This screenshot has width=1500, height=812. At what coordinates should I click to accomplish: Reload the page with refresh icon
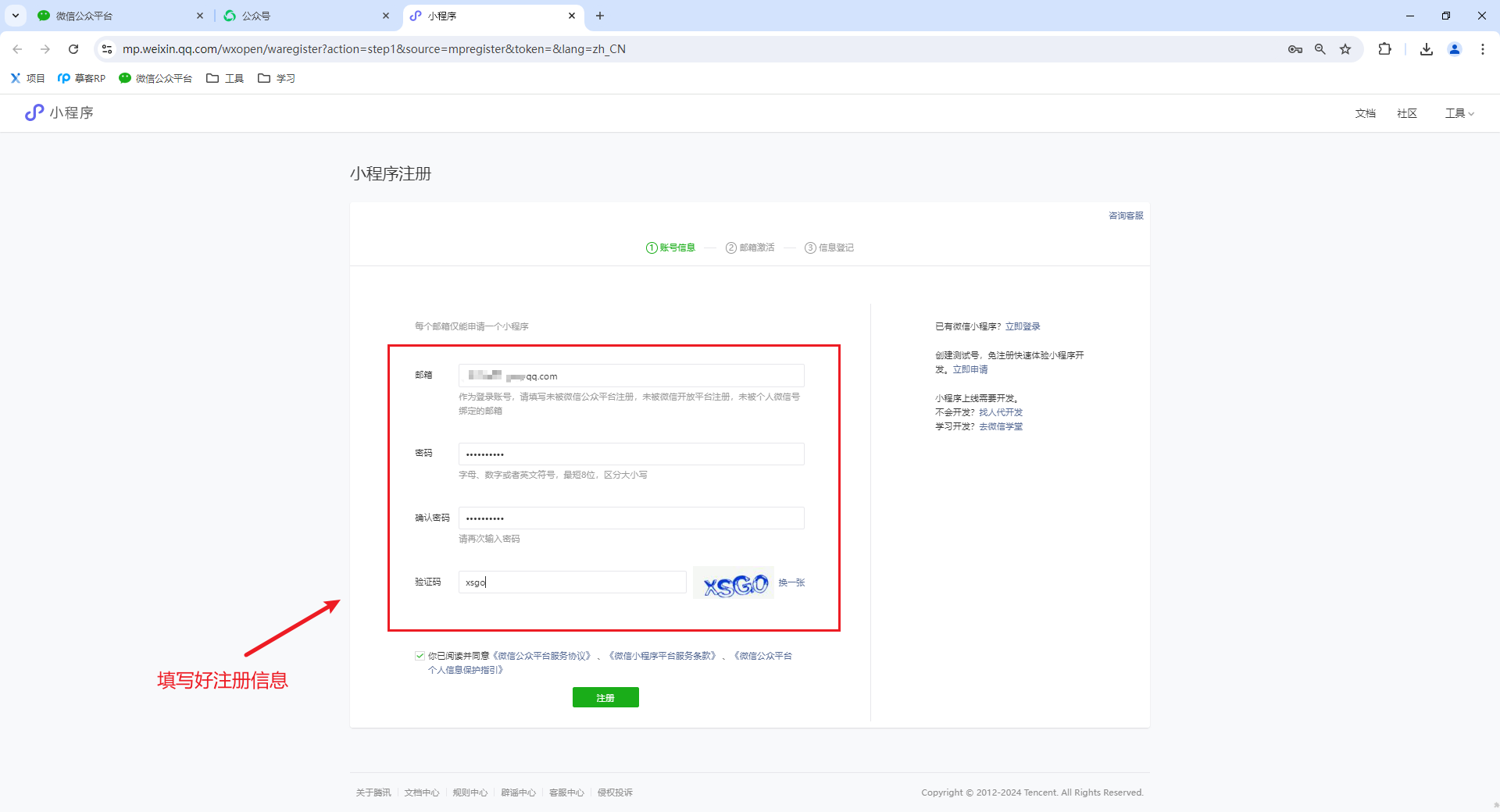pos(73,49)
